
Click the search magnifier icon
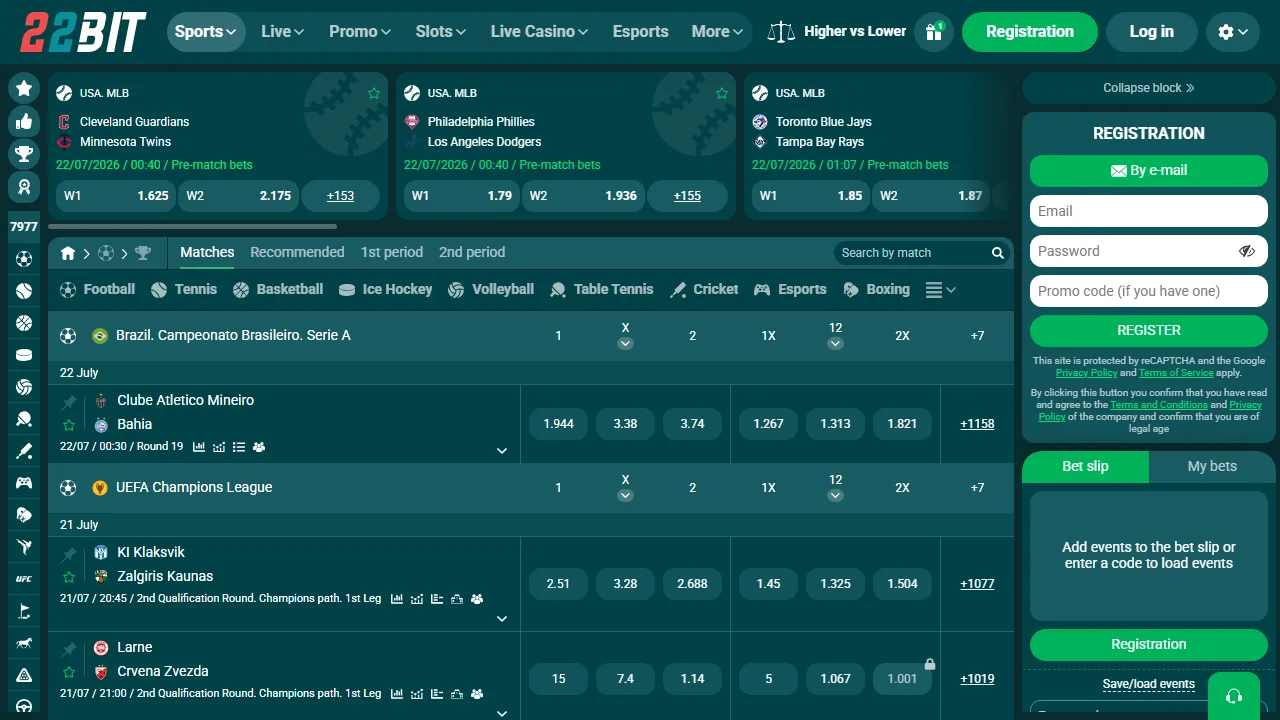click(x=997, y=253)
